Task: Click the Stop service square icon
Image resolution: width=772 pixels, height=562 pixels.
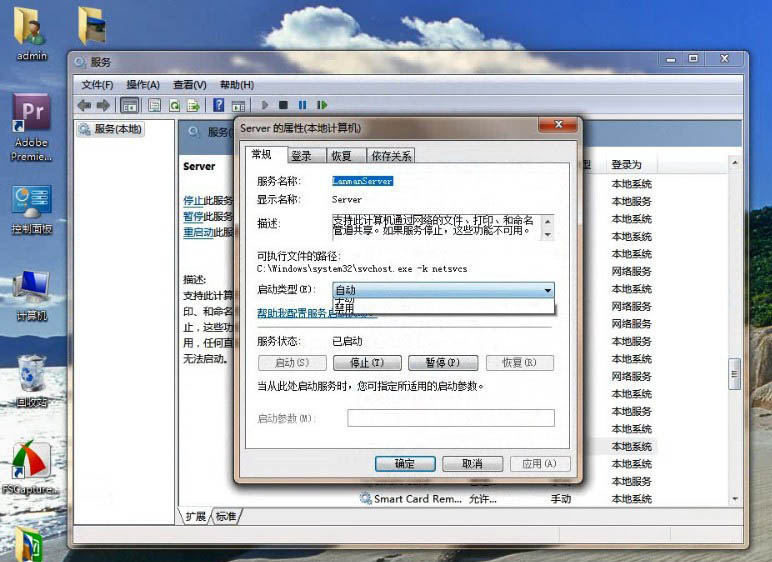Action: 283,105
